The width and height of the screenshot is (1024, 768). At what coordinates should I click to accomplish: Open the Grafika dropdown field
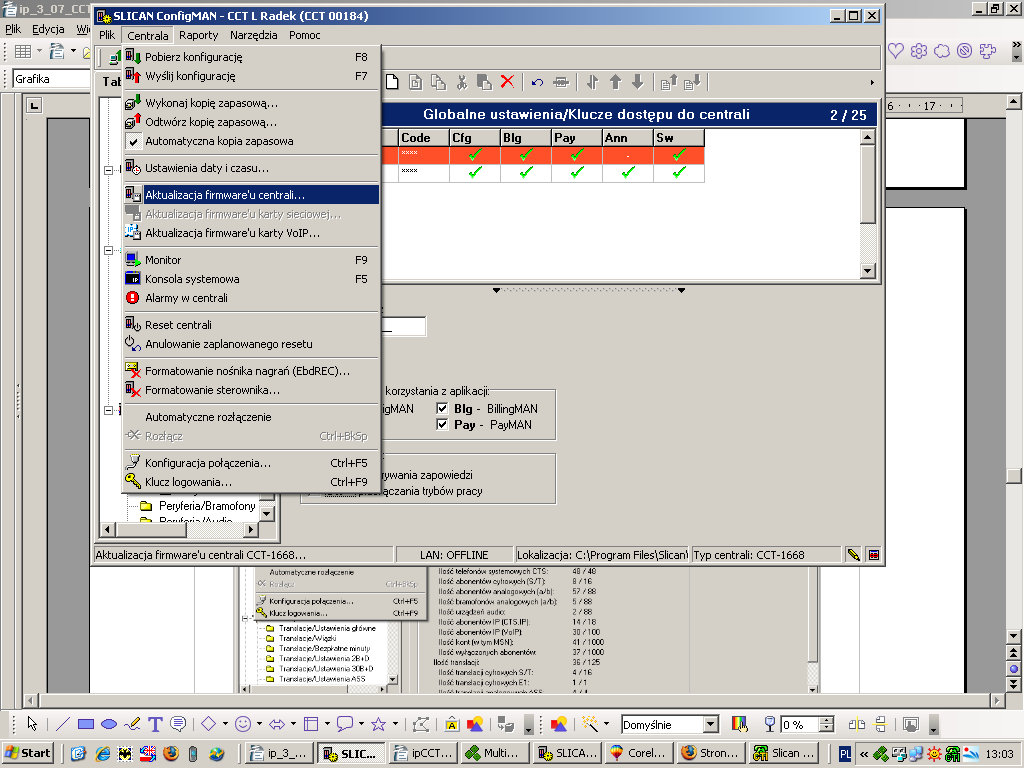(51, 78)
